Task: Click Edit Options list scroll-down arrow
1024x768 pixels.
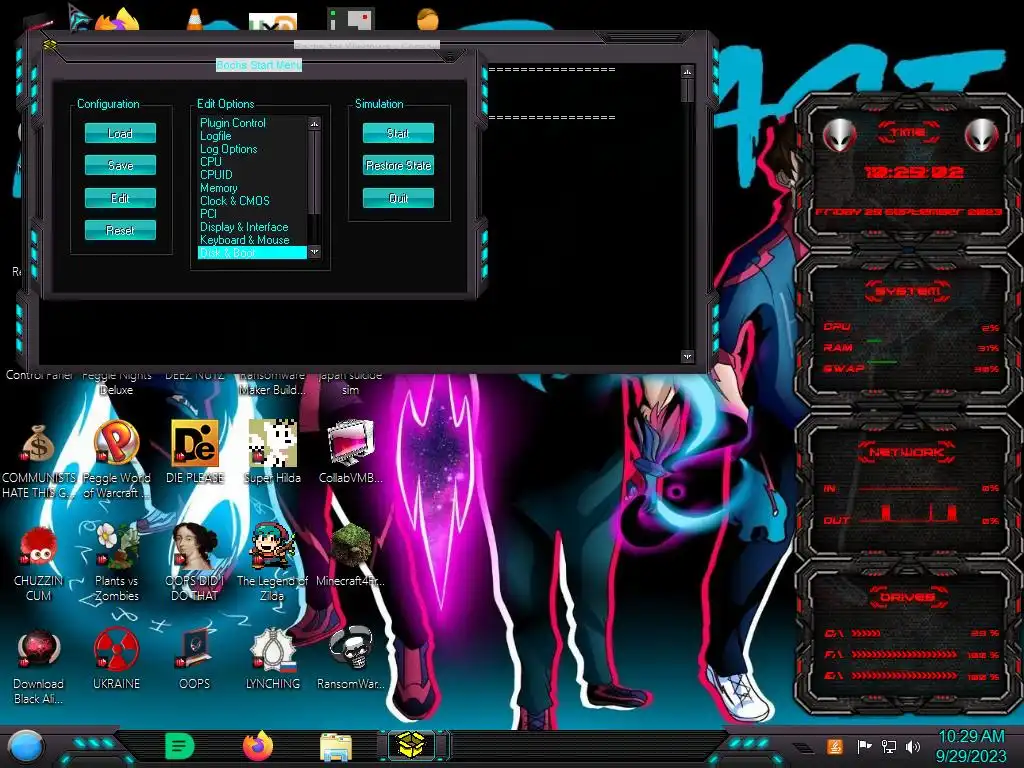Action: click(x=315, y=251)
